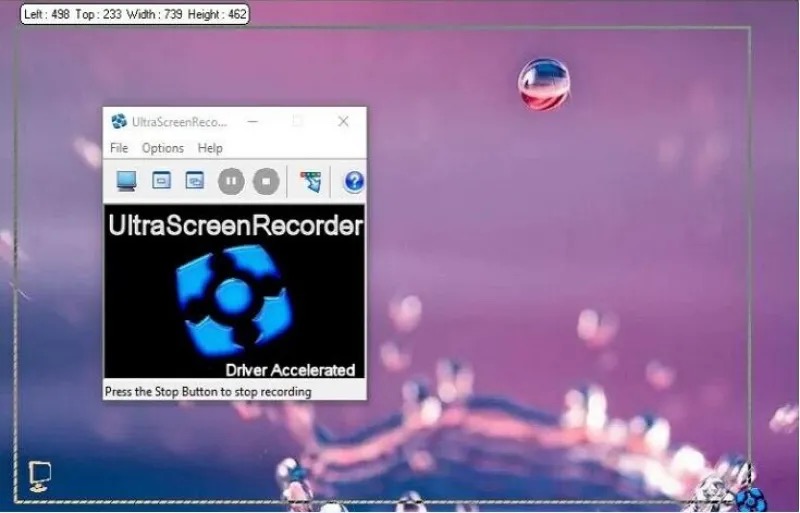Open the Help menu

pos(210,148)
